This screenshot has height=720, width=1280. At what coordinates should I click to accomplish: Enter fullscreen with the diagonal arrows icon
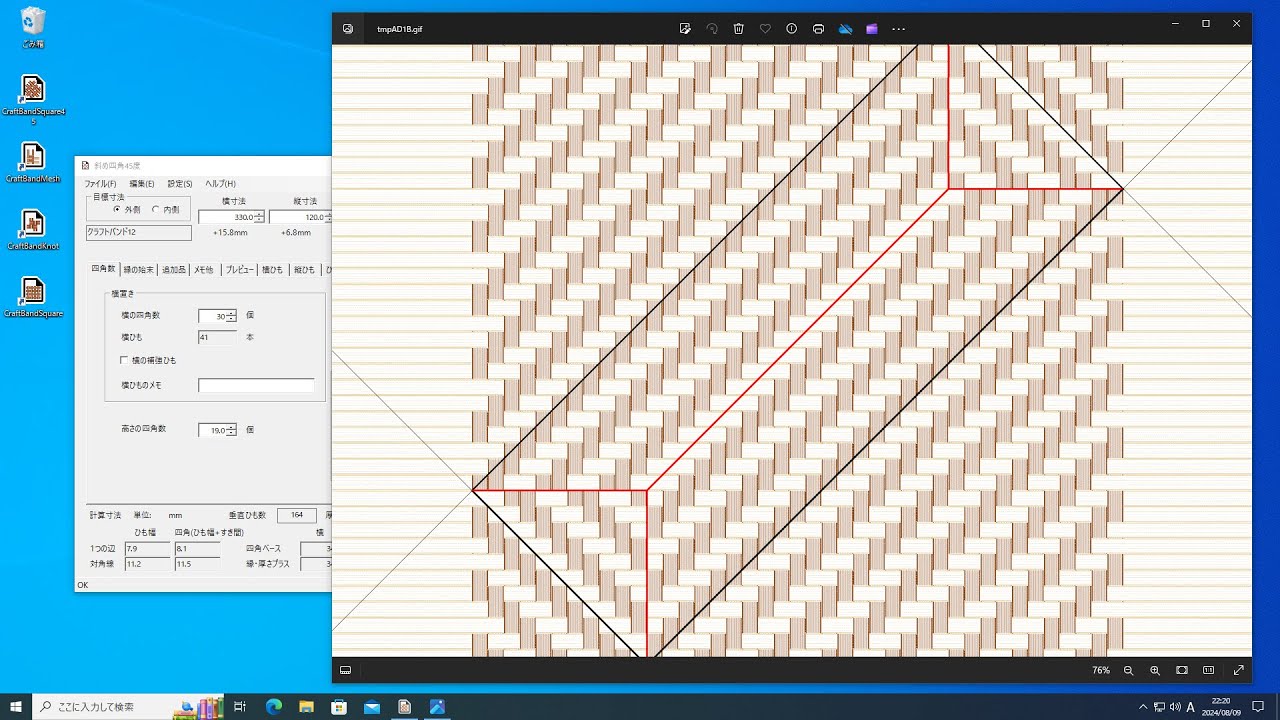pyautogui.click(x=1239, y=670)
